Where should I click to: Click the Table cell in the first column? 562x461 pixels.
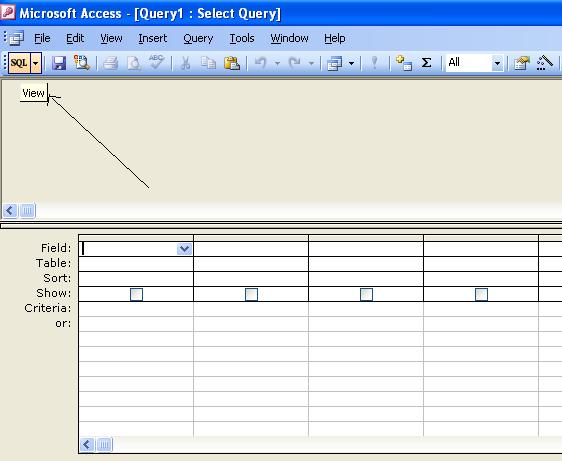(x=136, y=264)
